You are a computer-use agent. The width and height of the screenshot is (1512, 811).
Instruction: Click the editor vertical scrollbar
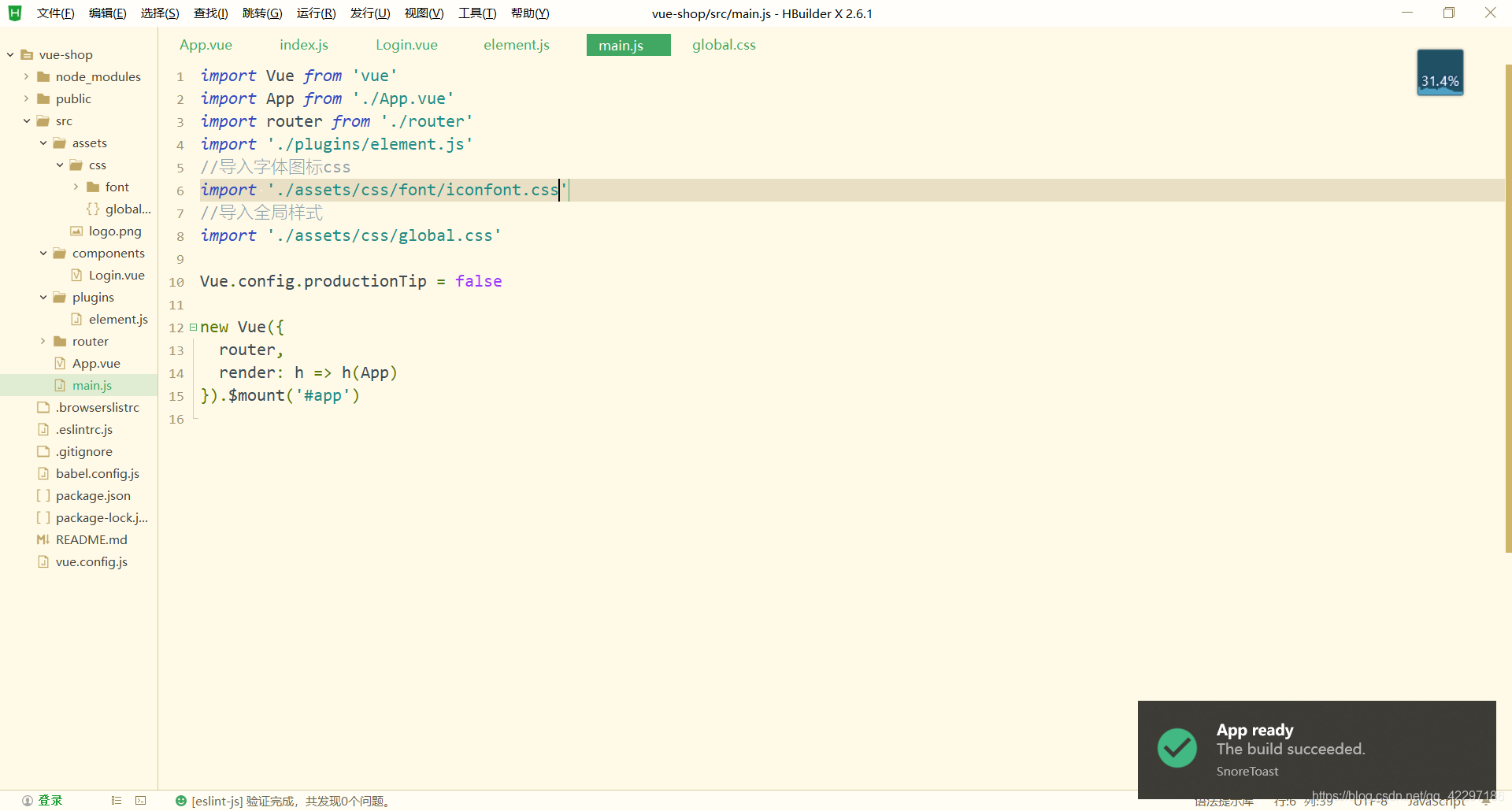(1508, 308)
